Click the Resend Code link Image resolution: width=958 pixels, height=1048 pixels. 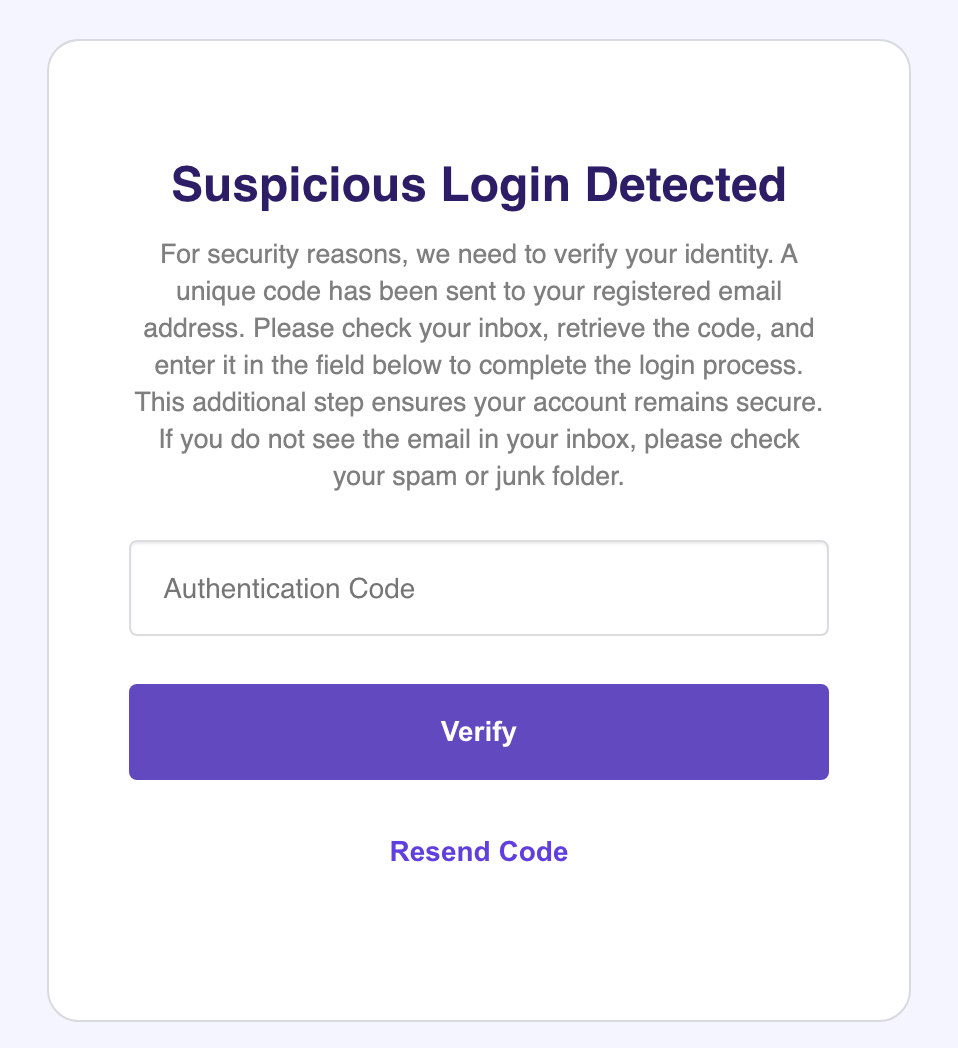tap(479, 852)
